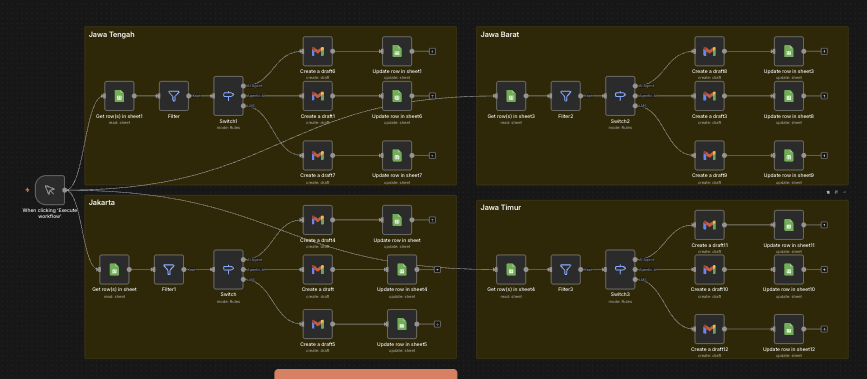Open Update row in sheet5 Sheets node
Screen dimensions: 867x379
[x=402, y=324]
